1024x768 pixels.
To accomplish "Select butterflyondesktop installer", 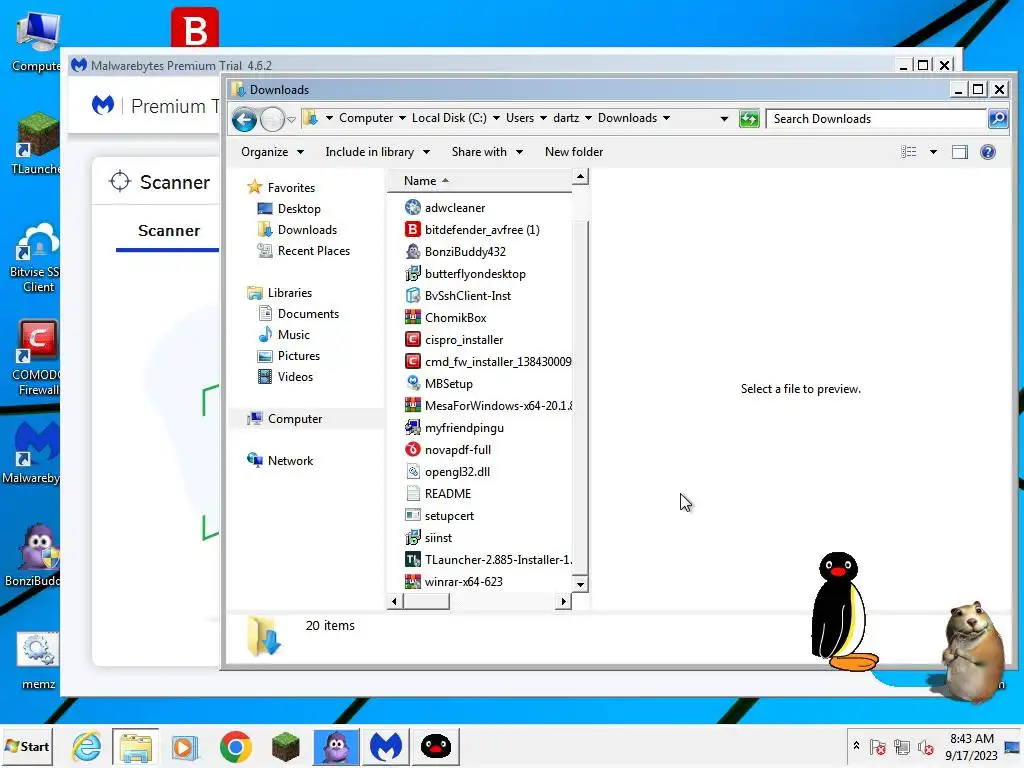I will (465, 274).
